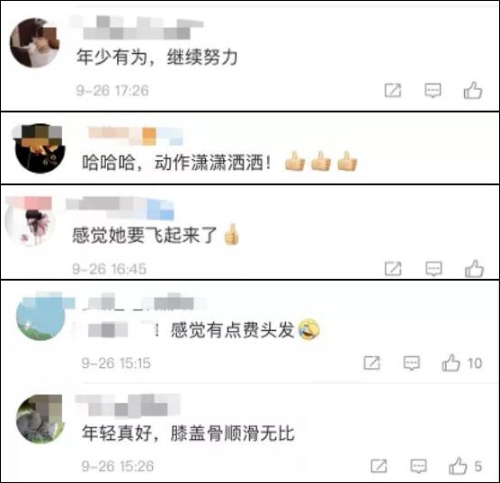Share the comment posted 9-26 15:26
Screen dimensions: 500x483
point(379,466)
